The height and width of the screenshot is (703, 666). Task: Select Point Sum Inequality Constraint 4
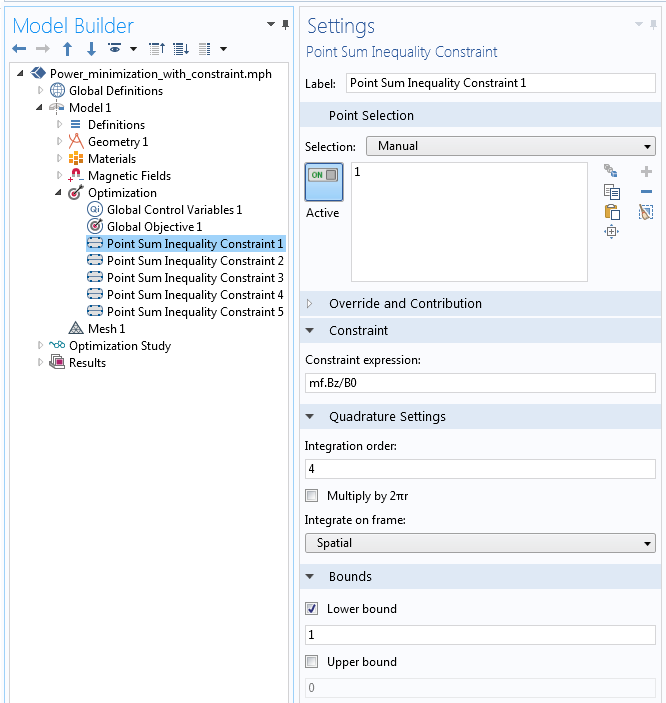(x=195, y=295)
